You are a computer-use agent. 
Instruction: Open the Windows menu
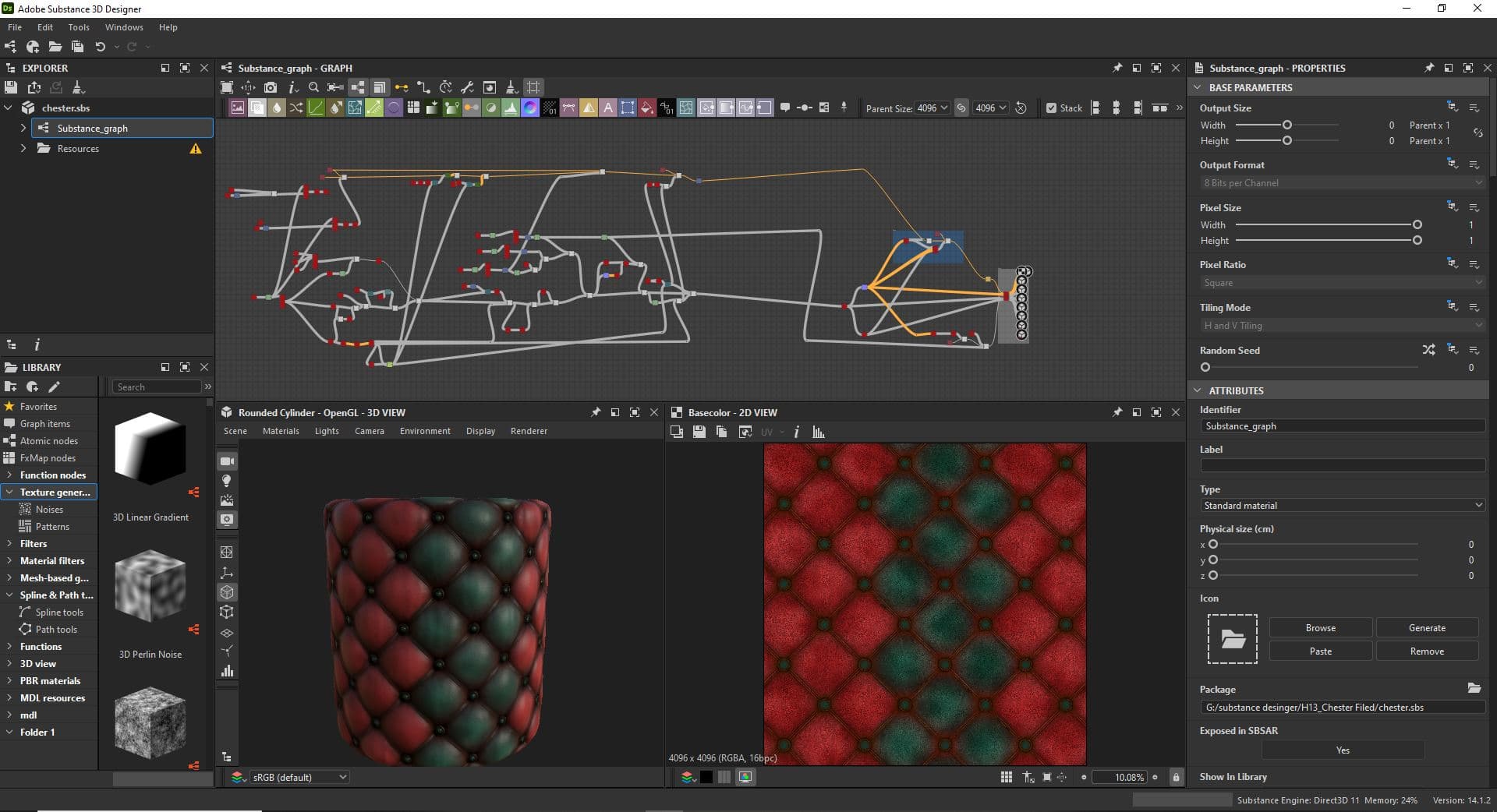pos(124,27)
